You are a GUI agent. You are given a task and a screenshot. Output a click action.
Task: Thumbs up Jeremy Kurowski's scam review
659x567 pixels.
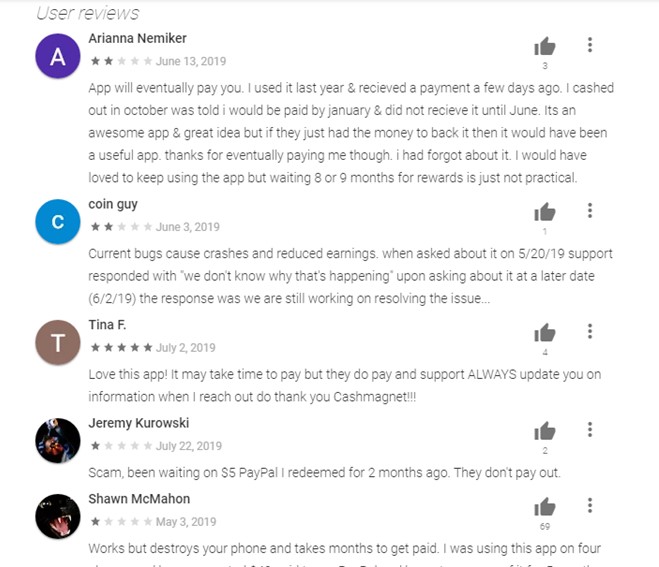(545, 431)
